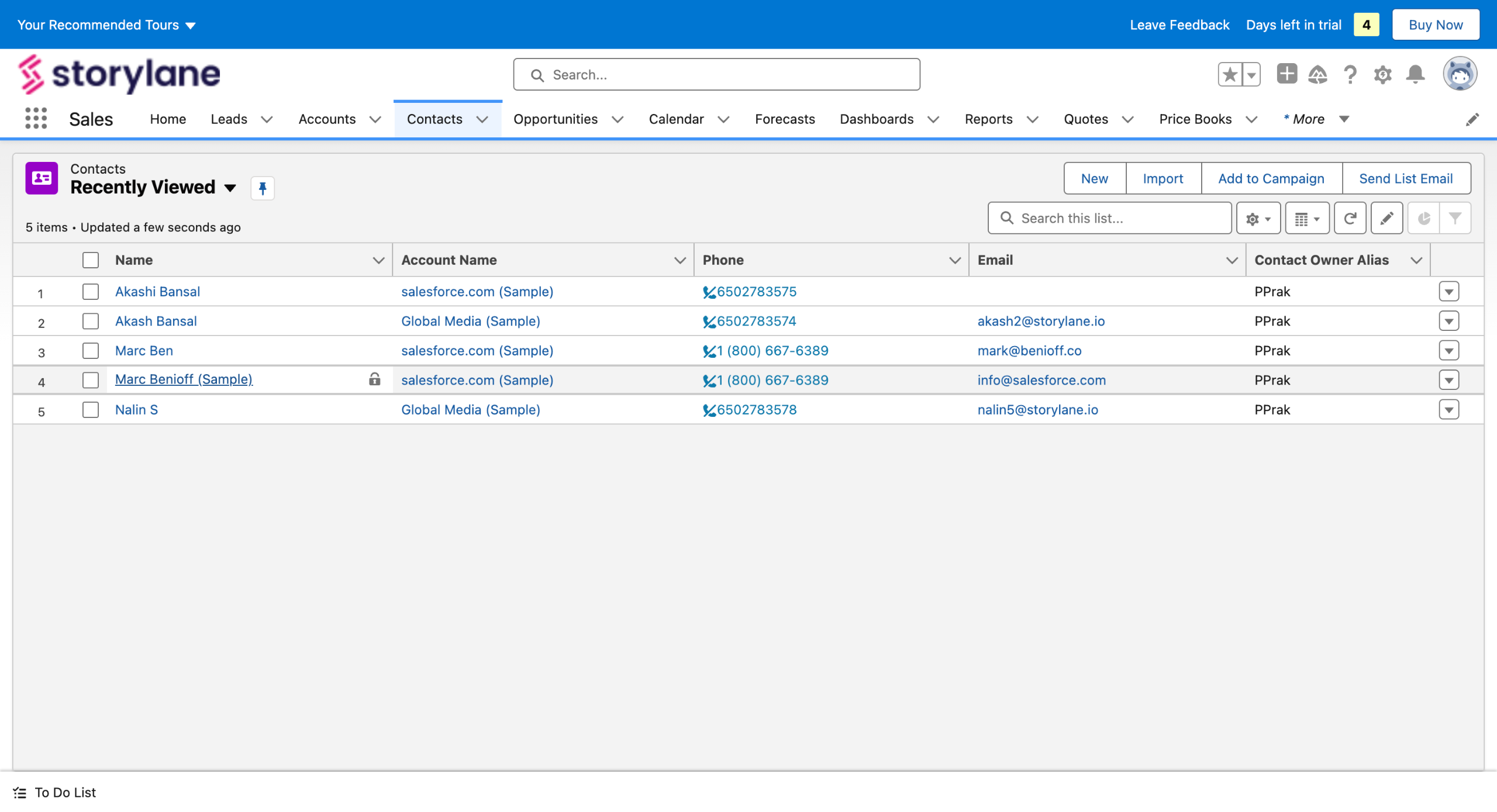Refresh the contacts list
The height and width of the screenshot is (812, 1497).
click(x=1350, y=218)
